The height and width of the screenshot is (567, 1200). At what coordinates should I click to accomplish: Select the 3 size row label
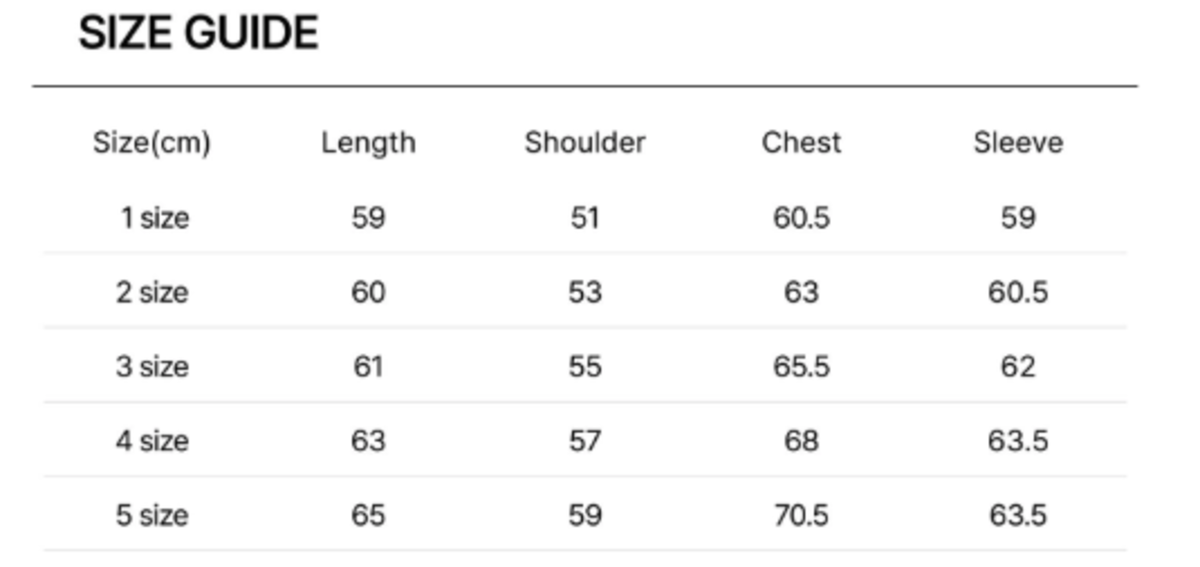point(152,366)
